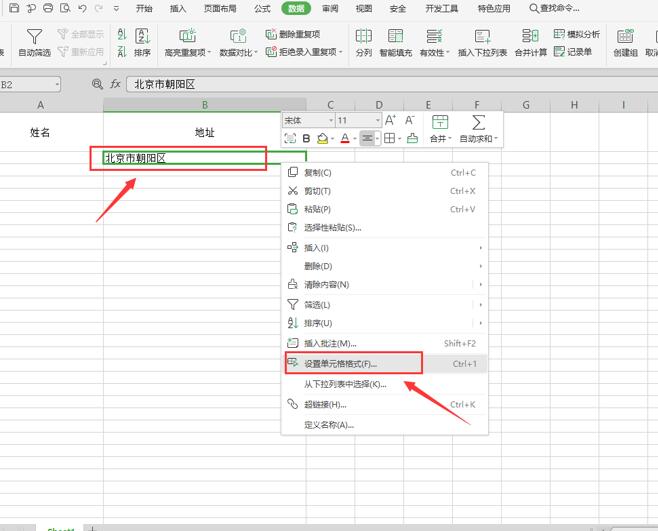The image size is (658, 531).
Task: Choose 设置单元格格式(F)... menu entry
Action: [x=385, y=364]
